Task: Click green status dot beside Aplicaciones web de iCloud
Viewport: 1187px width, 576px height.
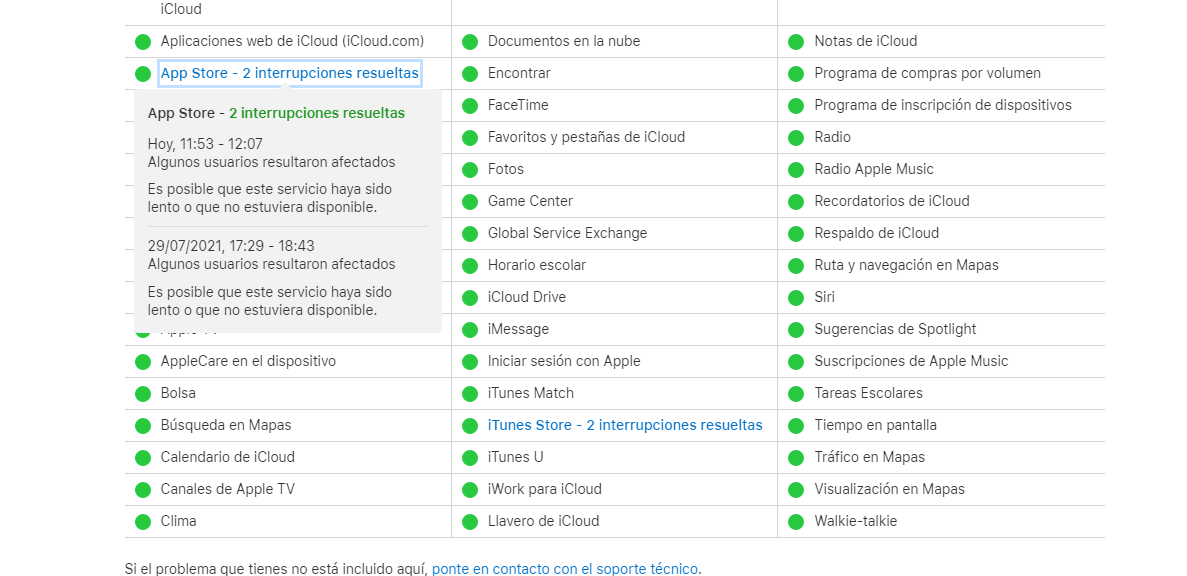Action: [143, 42]
